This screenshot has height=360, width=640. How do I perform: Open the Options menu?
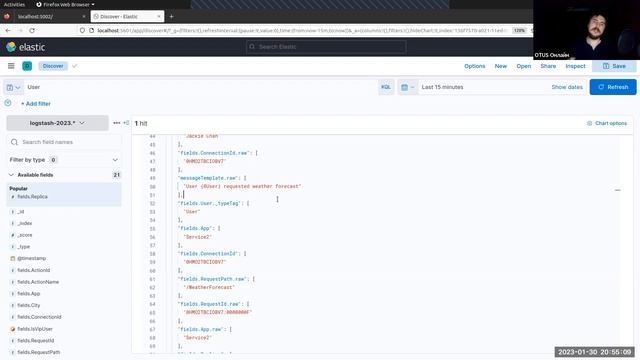(475, 66)
